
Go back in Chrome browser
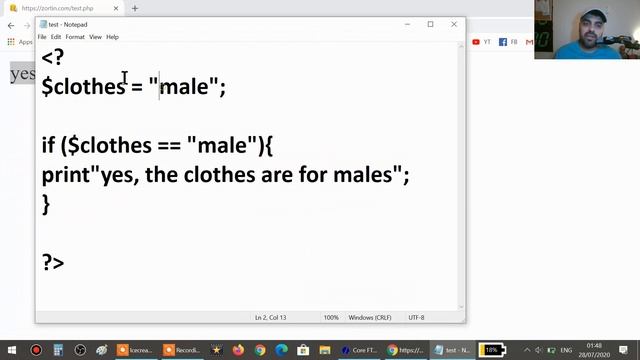point(11,26)
